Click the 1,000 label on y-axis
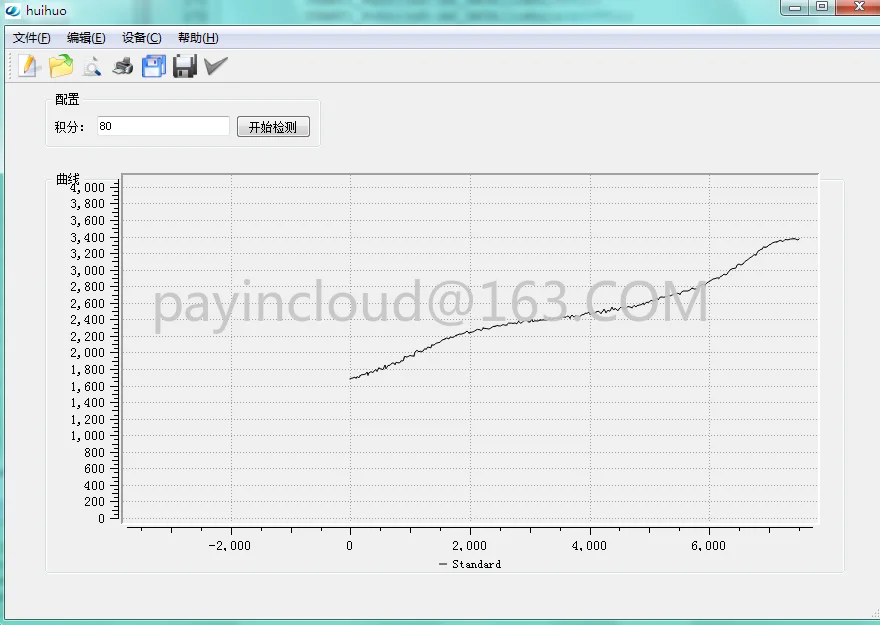Image resolution: width=880 pixels, height=625 pixels. pos(88,435)
